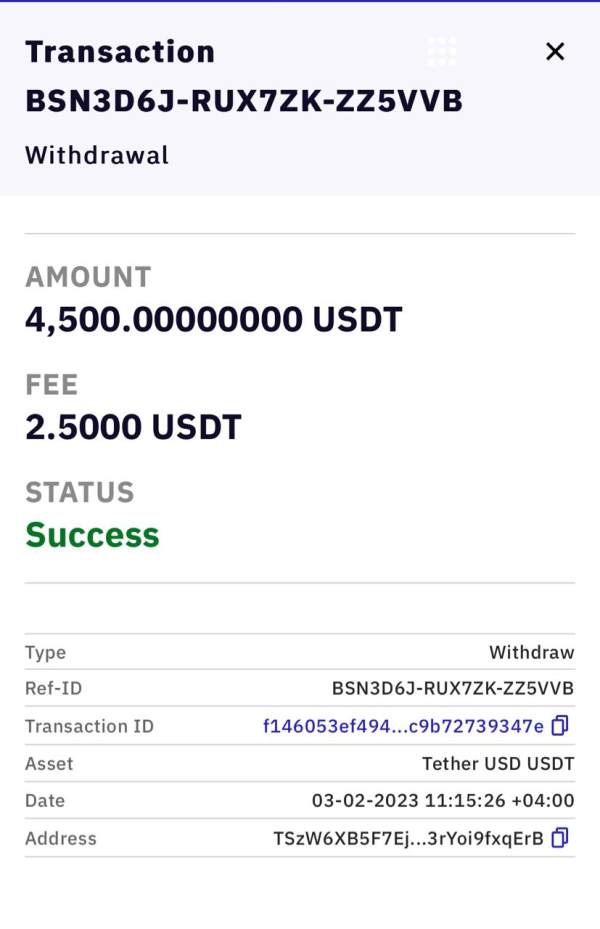Screen dimensions: 600x929
Task: Click the green Success status text
Action: (92, 535)
